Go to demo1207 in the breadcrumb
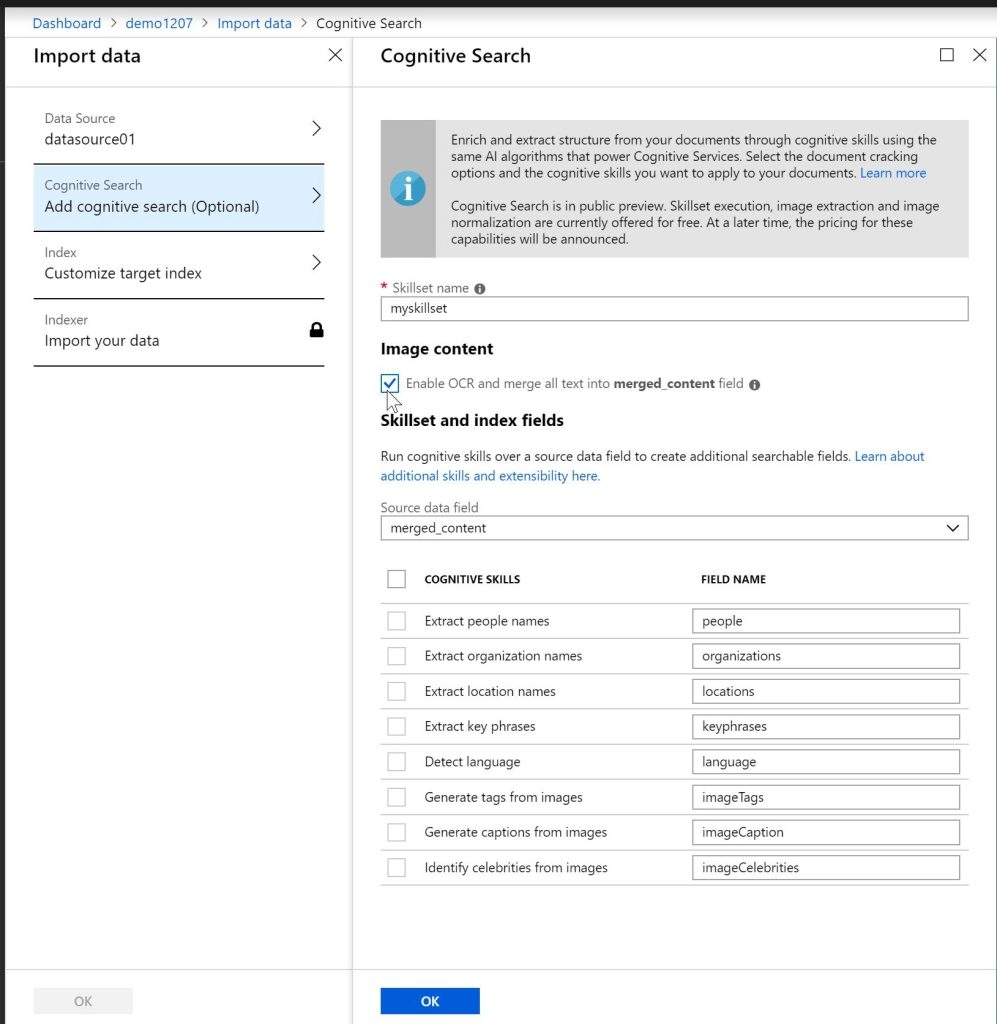Viewport: 997px width, 1024px height. (x=159, y=23)
